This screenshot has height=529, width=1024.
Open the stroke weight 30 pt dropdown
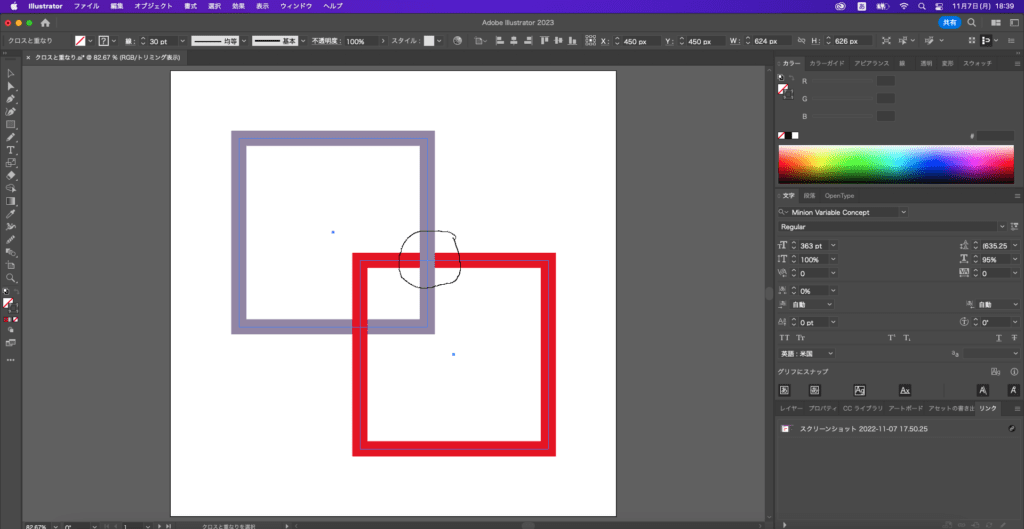178,41
